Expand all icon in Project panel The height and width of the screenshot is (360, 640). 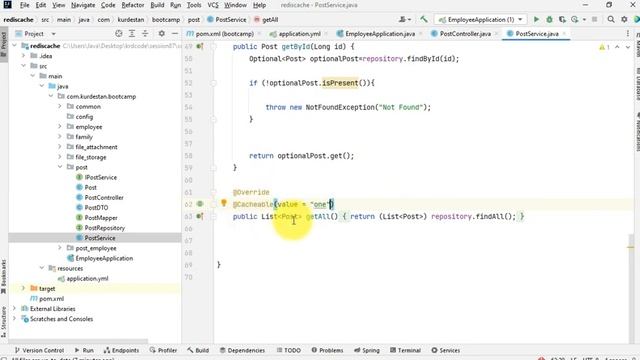[x=132, y=33]
